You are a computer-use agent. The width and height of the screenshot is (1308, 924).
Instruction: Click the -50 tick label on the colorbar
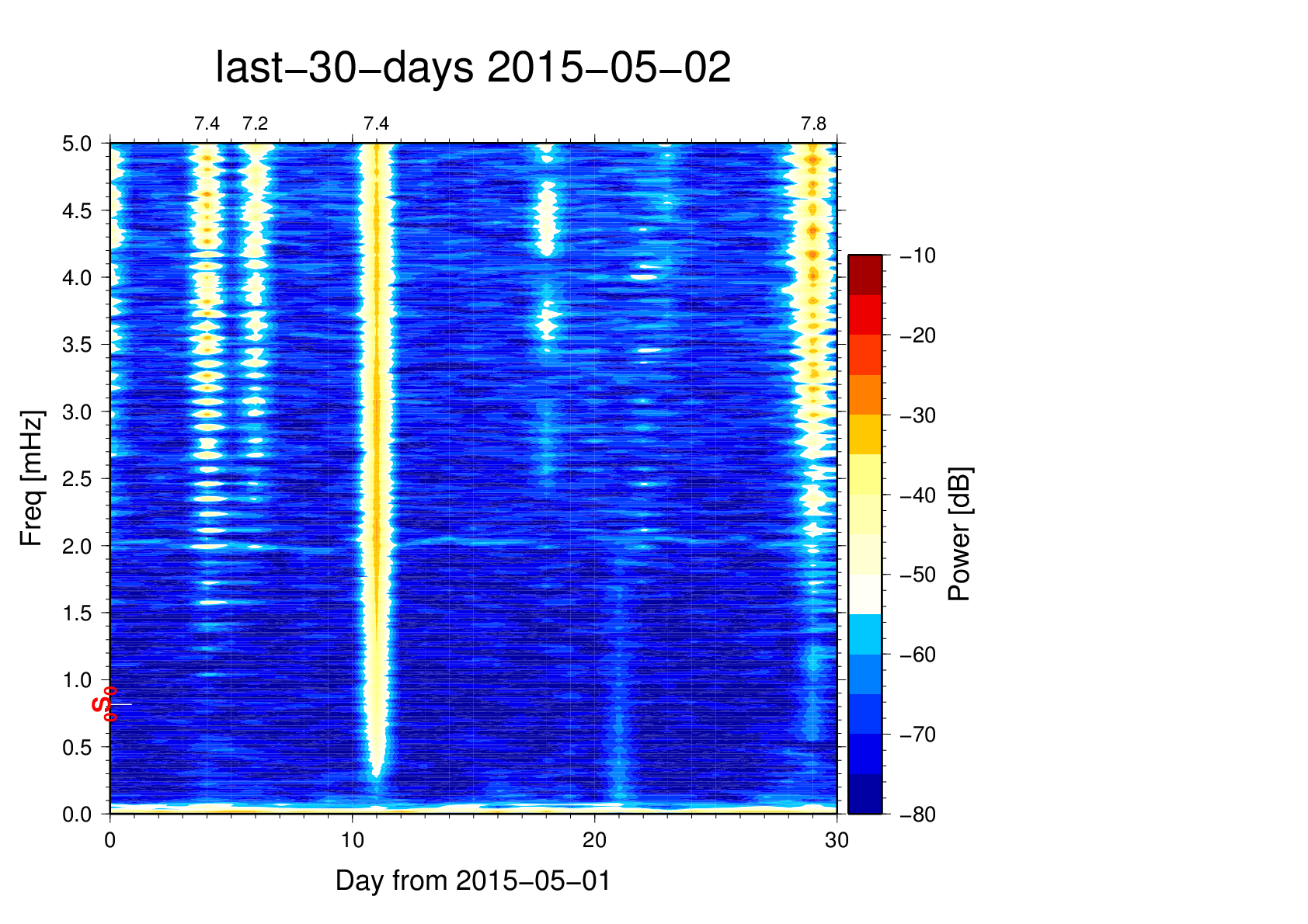pos(917,575)
